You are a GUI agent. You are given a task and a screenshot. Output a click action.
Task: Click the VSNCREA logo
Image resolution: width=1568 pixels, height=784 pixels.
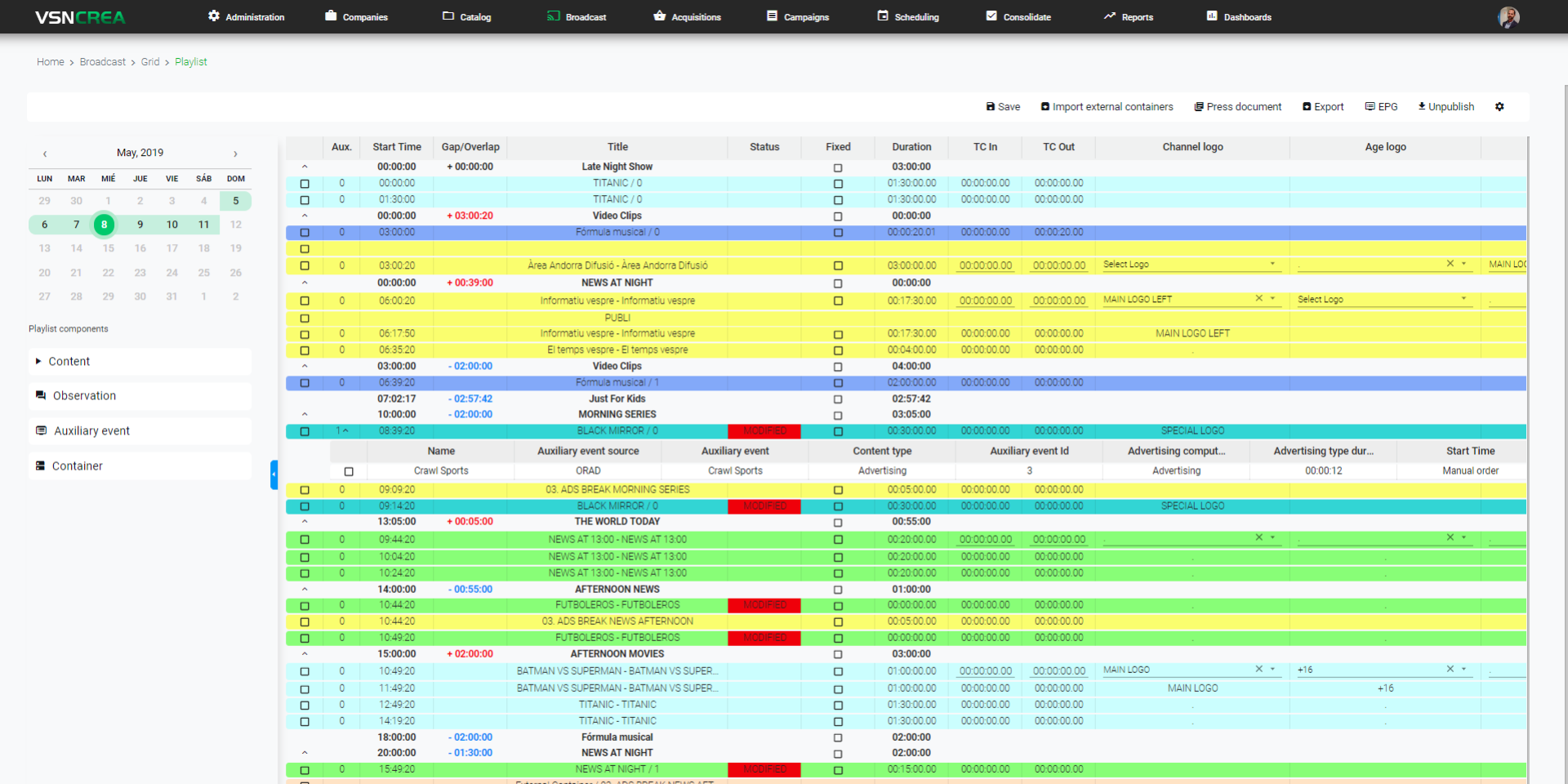(80, 17)
